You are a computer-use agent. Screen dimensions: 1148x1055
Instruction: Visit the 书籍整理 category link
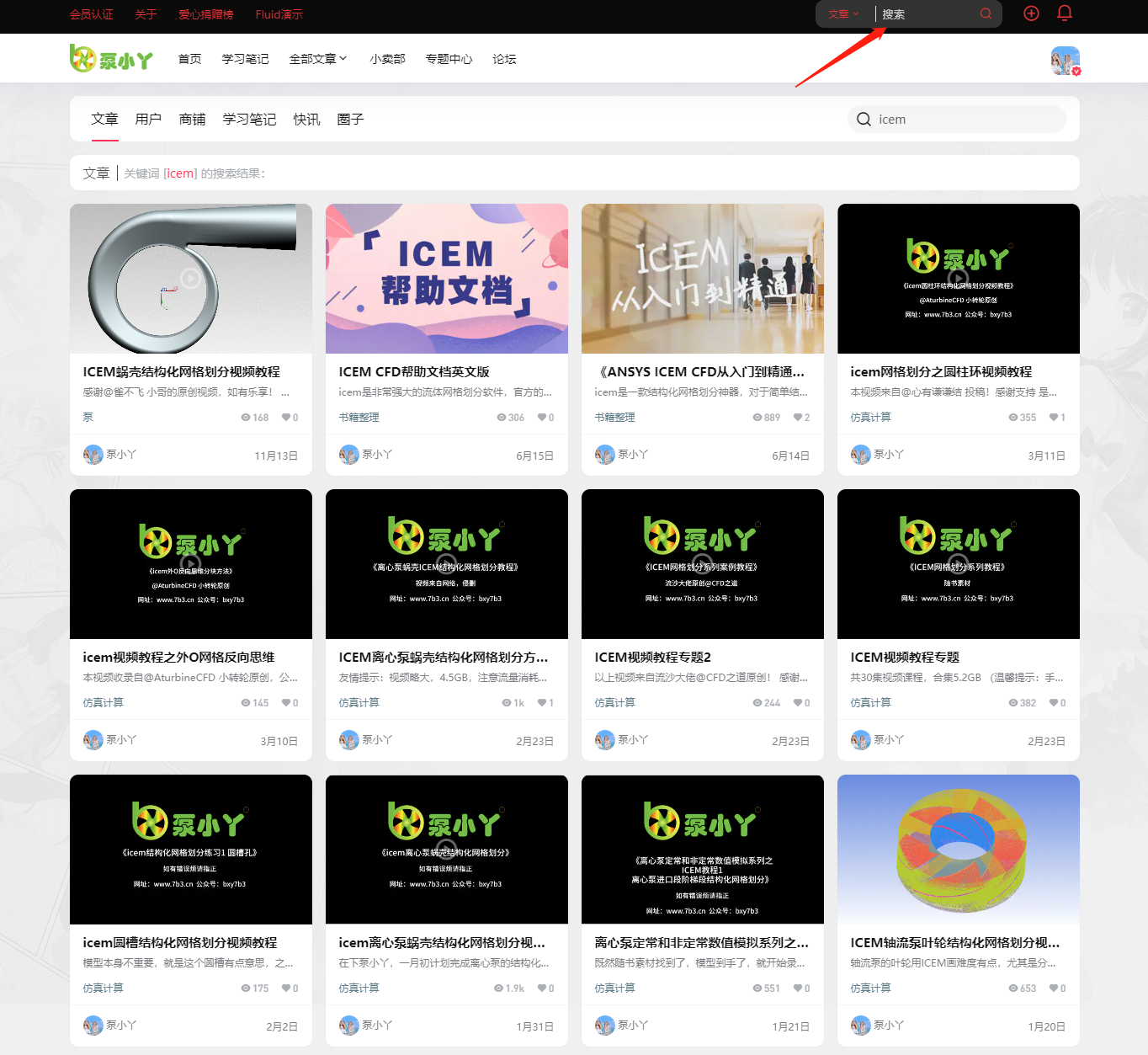click(x=359, y=417)
